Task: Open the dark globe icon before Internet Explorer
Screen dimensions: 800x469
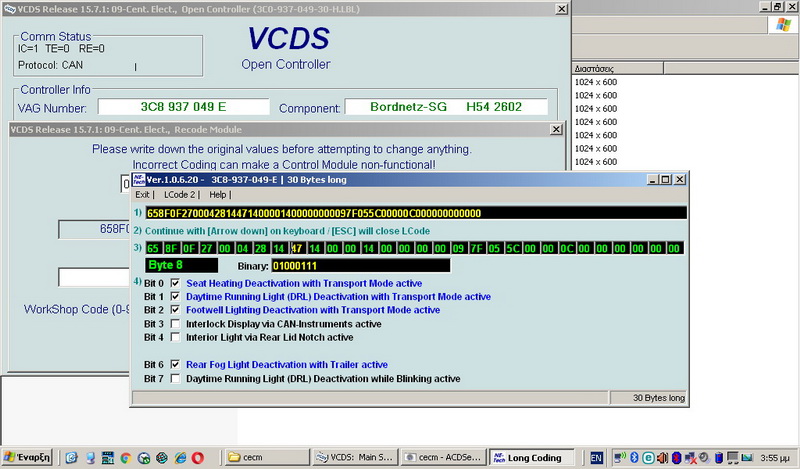Action: point(162,458)
